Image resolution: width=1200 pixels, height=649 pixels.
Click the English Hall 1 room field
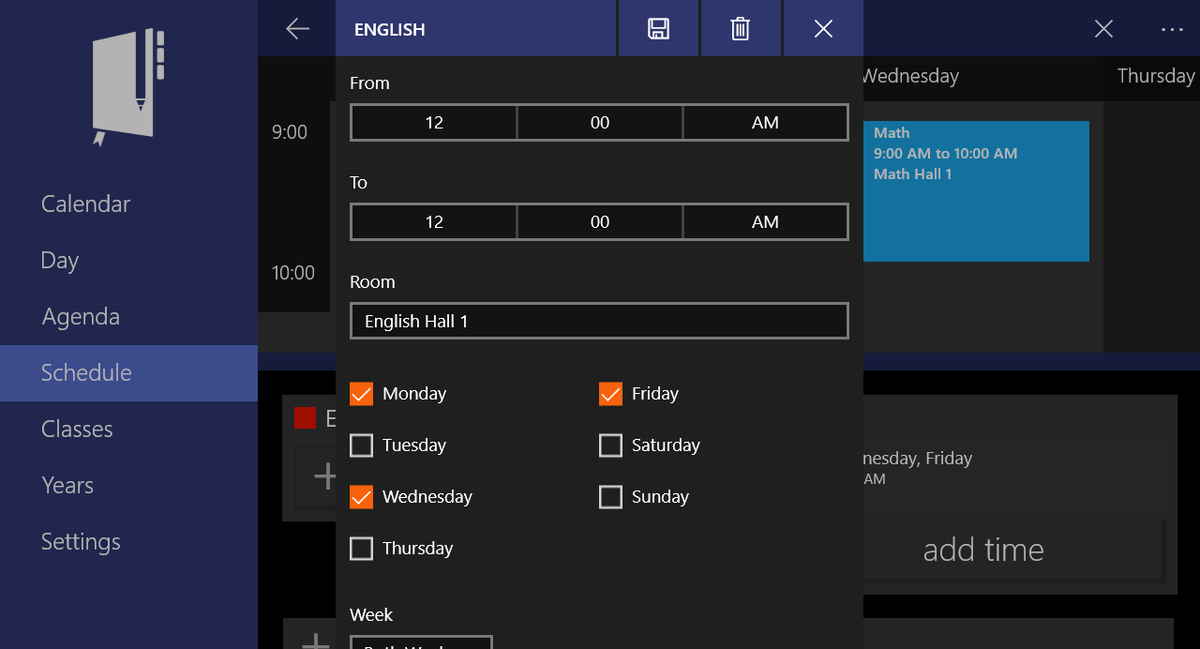tap(599, 321)
